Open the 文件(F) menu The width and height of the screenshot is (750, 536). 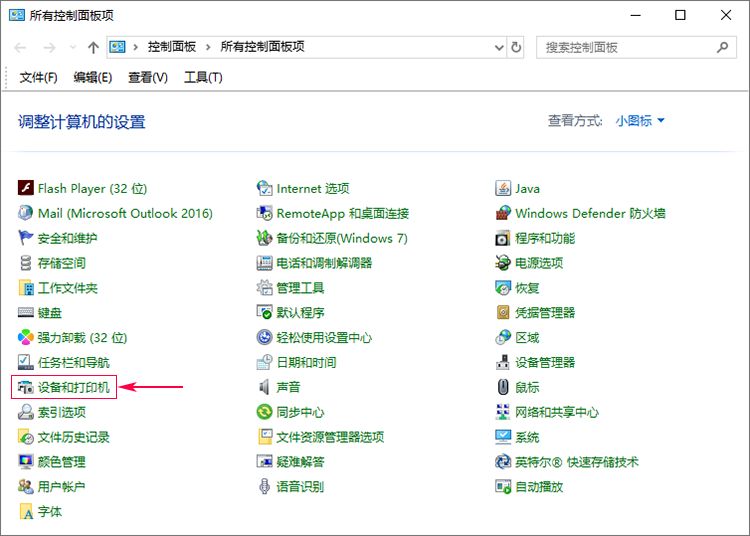[x=38, y=77]
